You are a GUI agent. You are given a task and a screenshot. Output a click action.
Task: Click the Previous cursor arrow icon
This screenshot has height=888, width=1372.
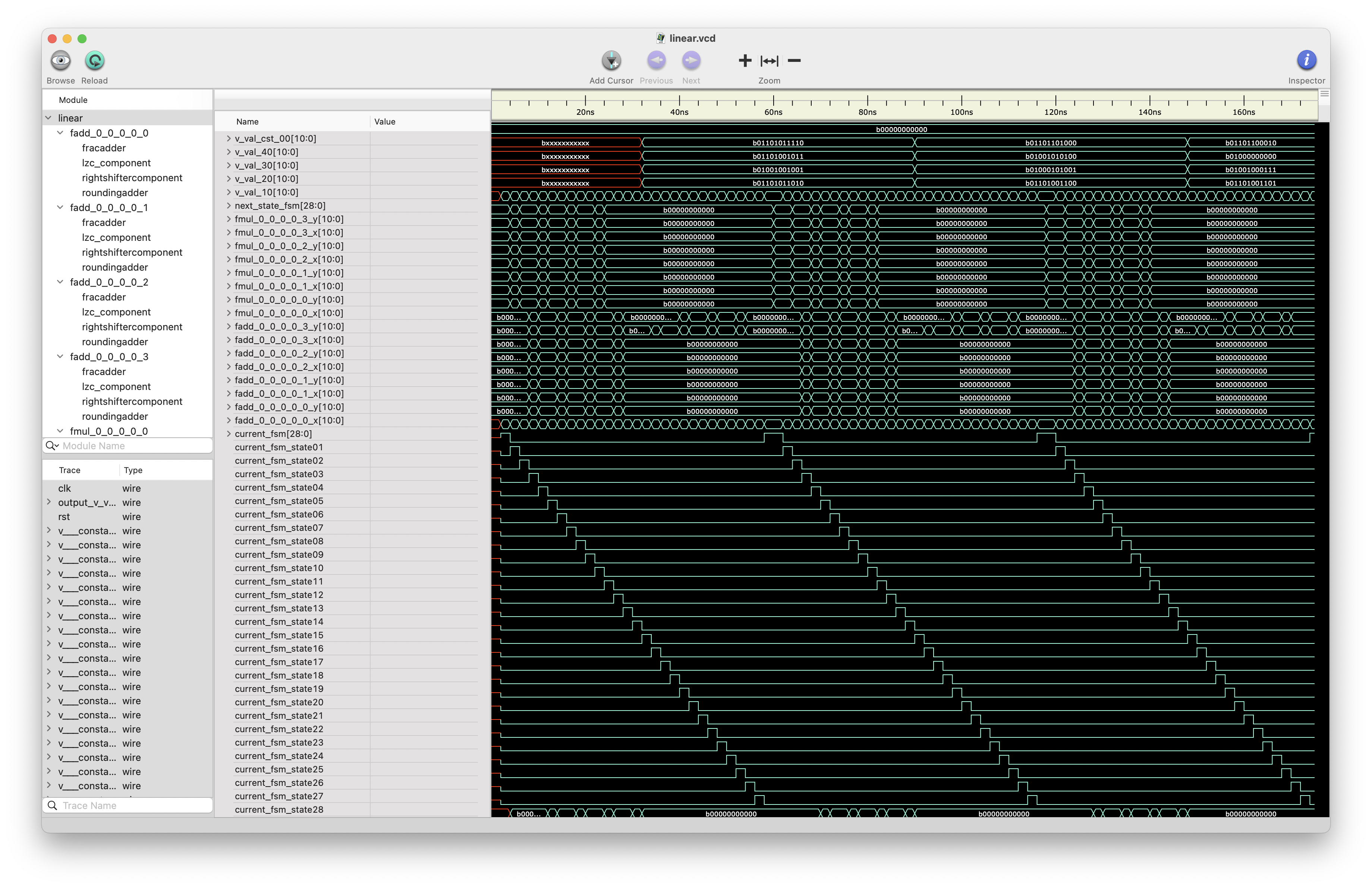pyautogui.click(x=656, y=60)
